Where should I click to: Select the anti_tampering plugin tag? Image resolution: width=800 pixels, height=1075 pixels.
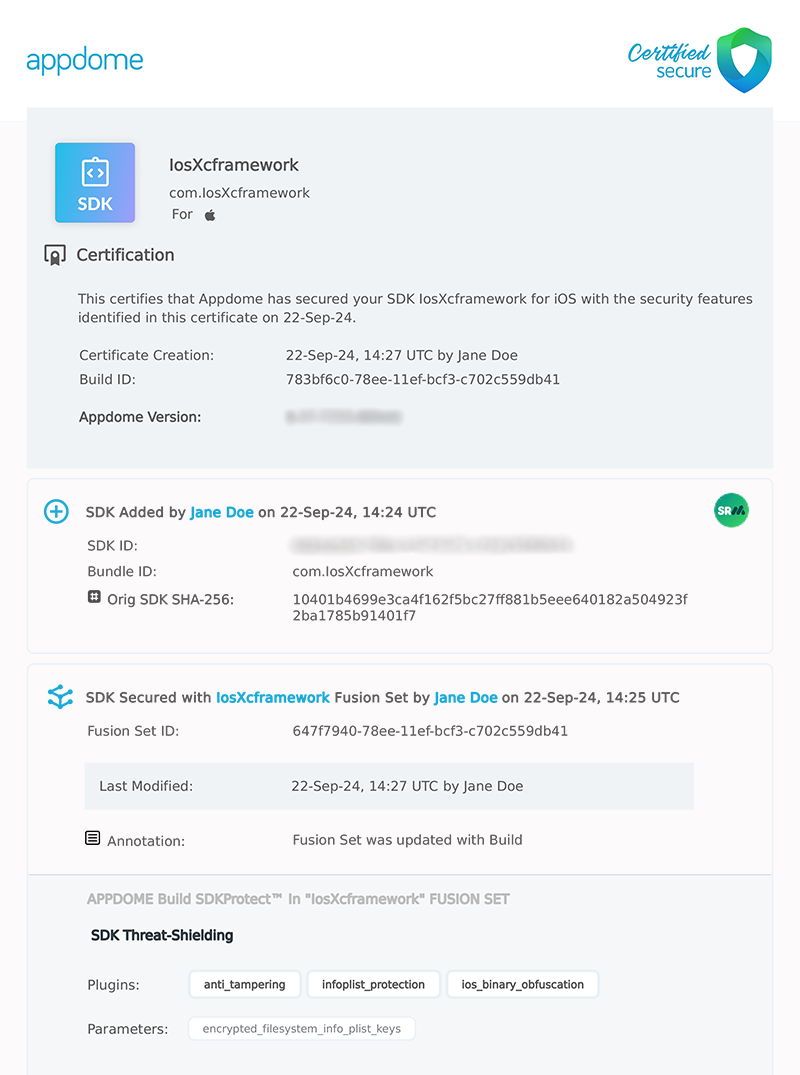pos(245,984)
